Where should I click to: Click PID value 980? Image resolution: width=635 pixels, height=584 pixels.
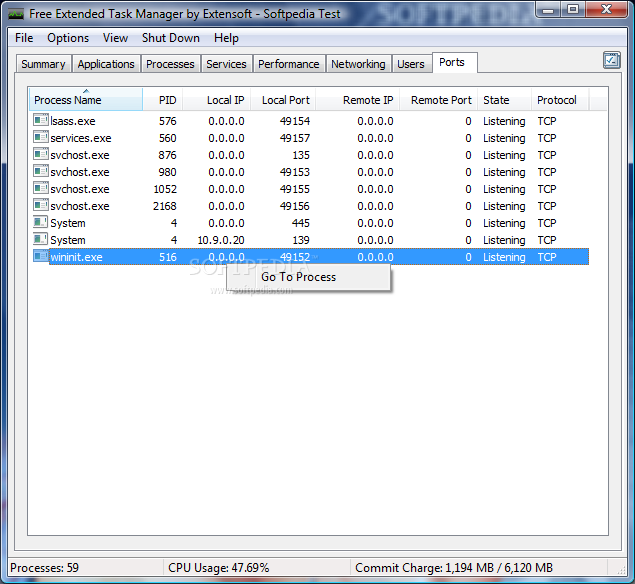point(168,172)
